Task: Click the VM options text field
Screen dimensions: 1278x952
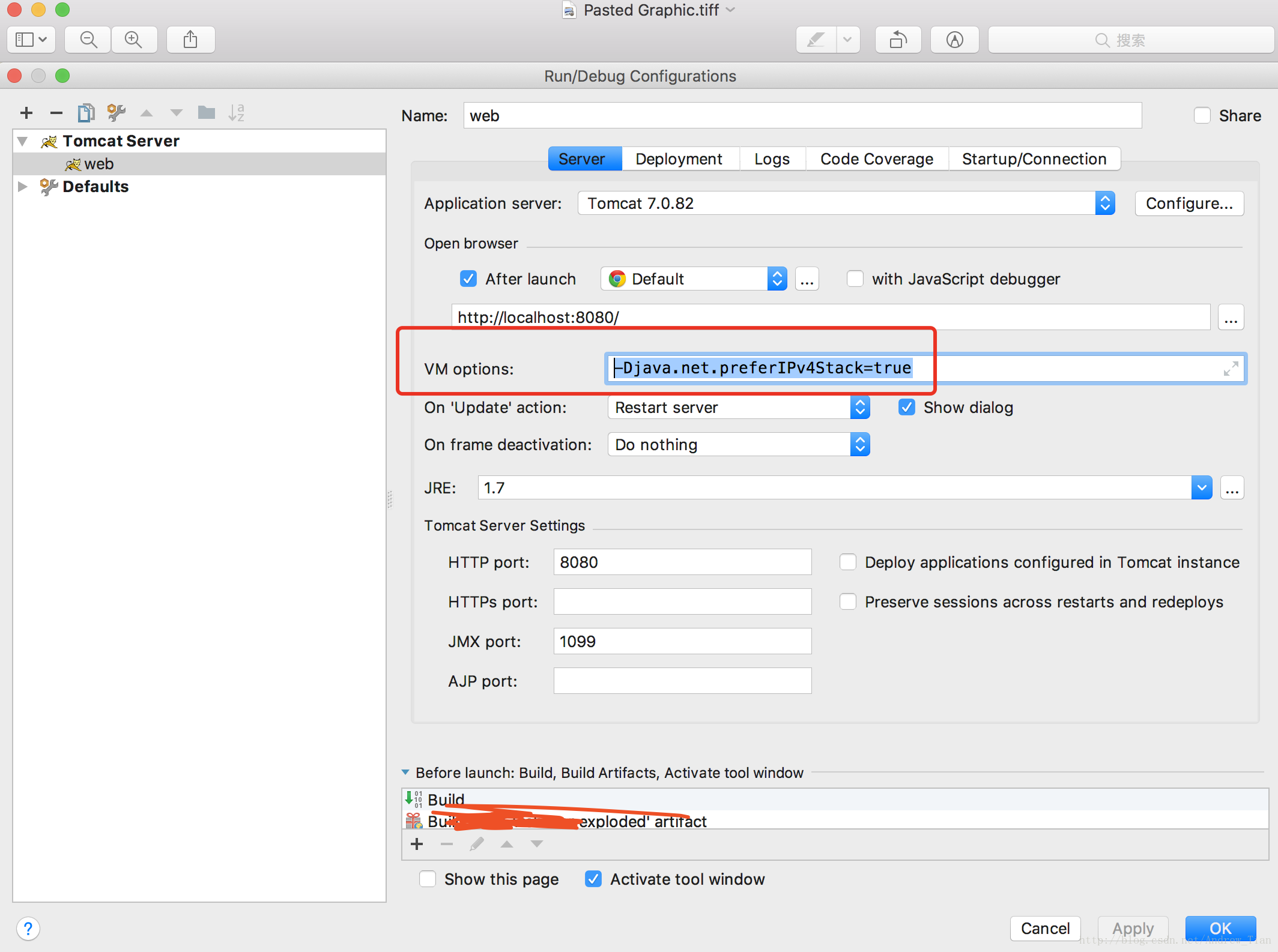Action: coord(925,369)
